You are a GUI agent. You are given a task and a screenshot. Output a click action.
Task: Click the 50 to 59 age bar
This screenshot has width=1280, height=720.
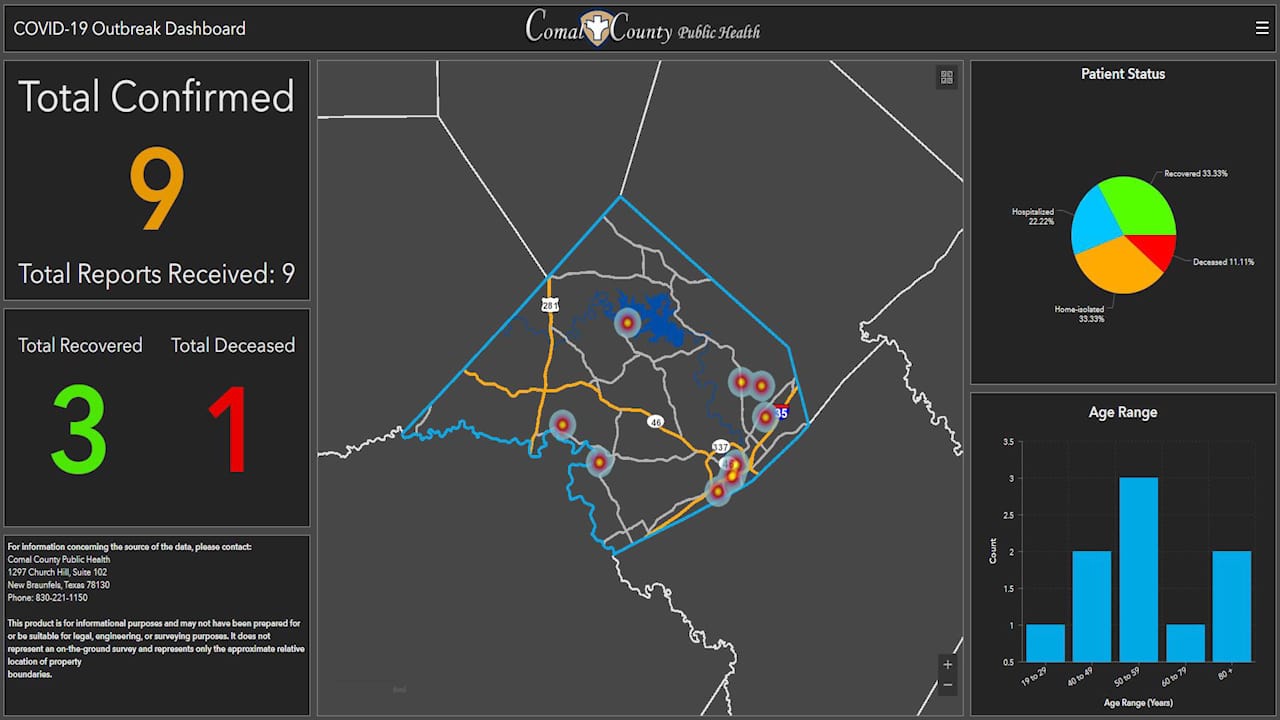[x=1139, y=569]
